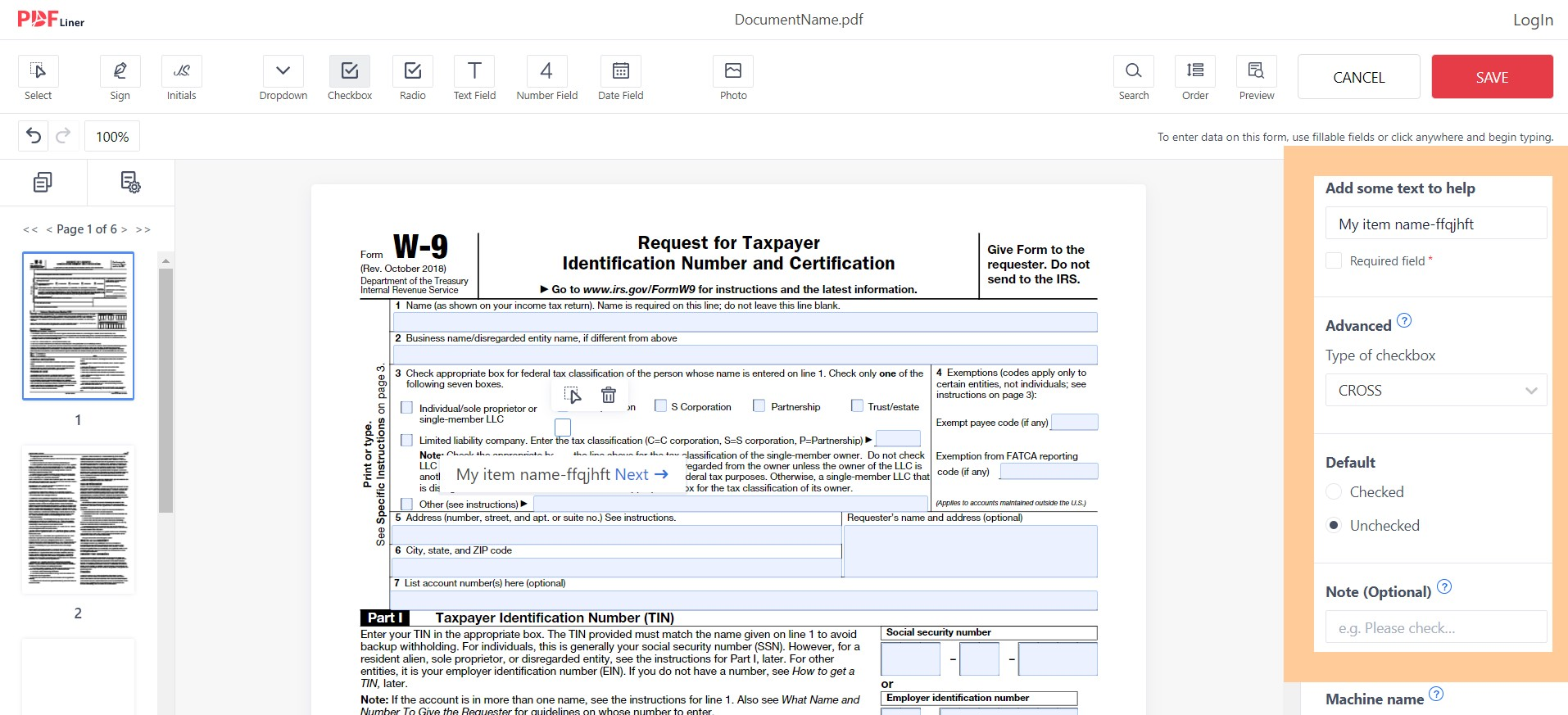Tick the S Corporation checkbox
The height and width of the screenshot is (715, 1568).
coord(660,405)
